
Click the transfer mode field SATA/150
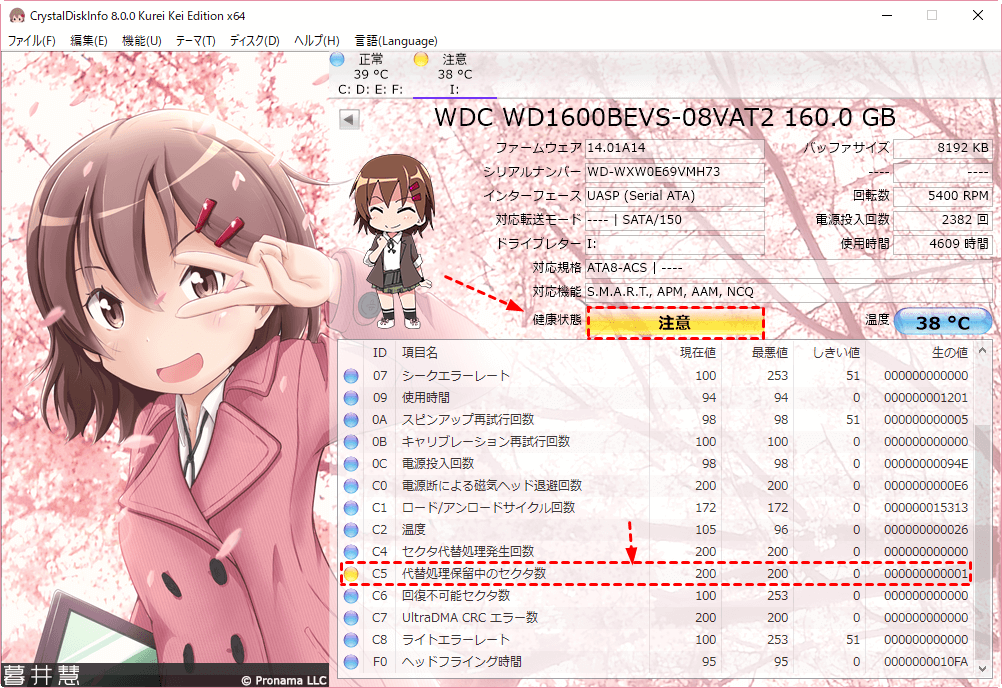click(674, 220)
